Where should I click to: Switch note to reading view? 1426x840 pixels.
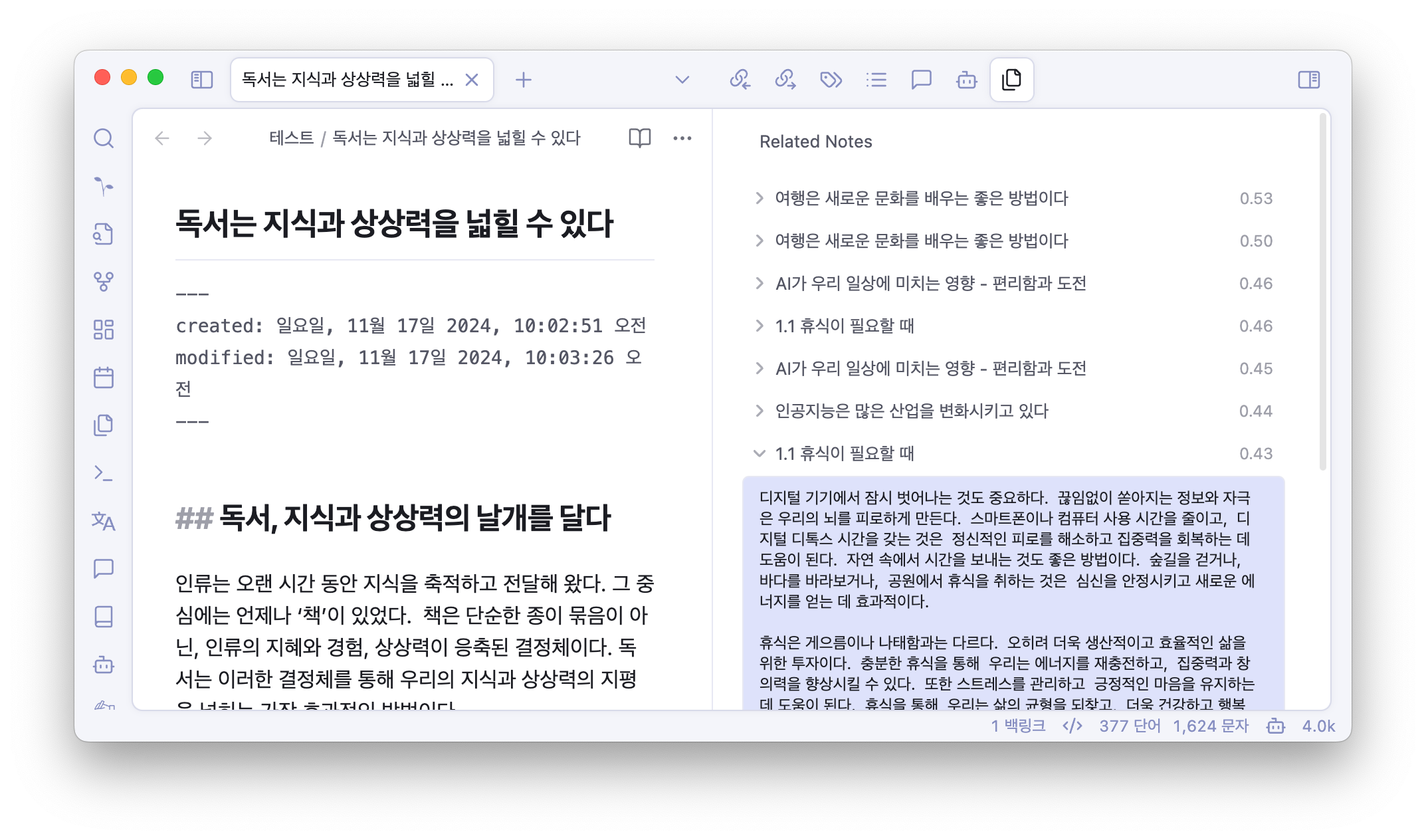[639, 138]
